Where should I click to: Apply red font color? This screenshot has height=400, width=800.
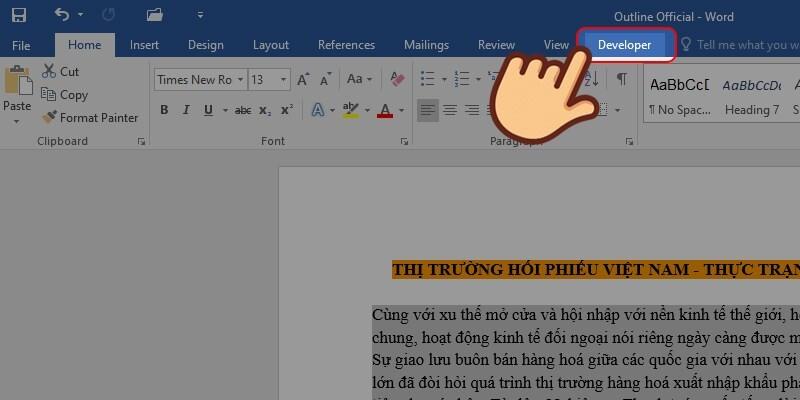click(x=385, y=110)
